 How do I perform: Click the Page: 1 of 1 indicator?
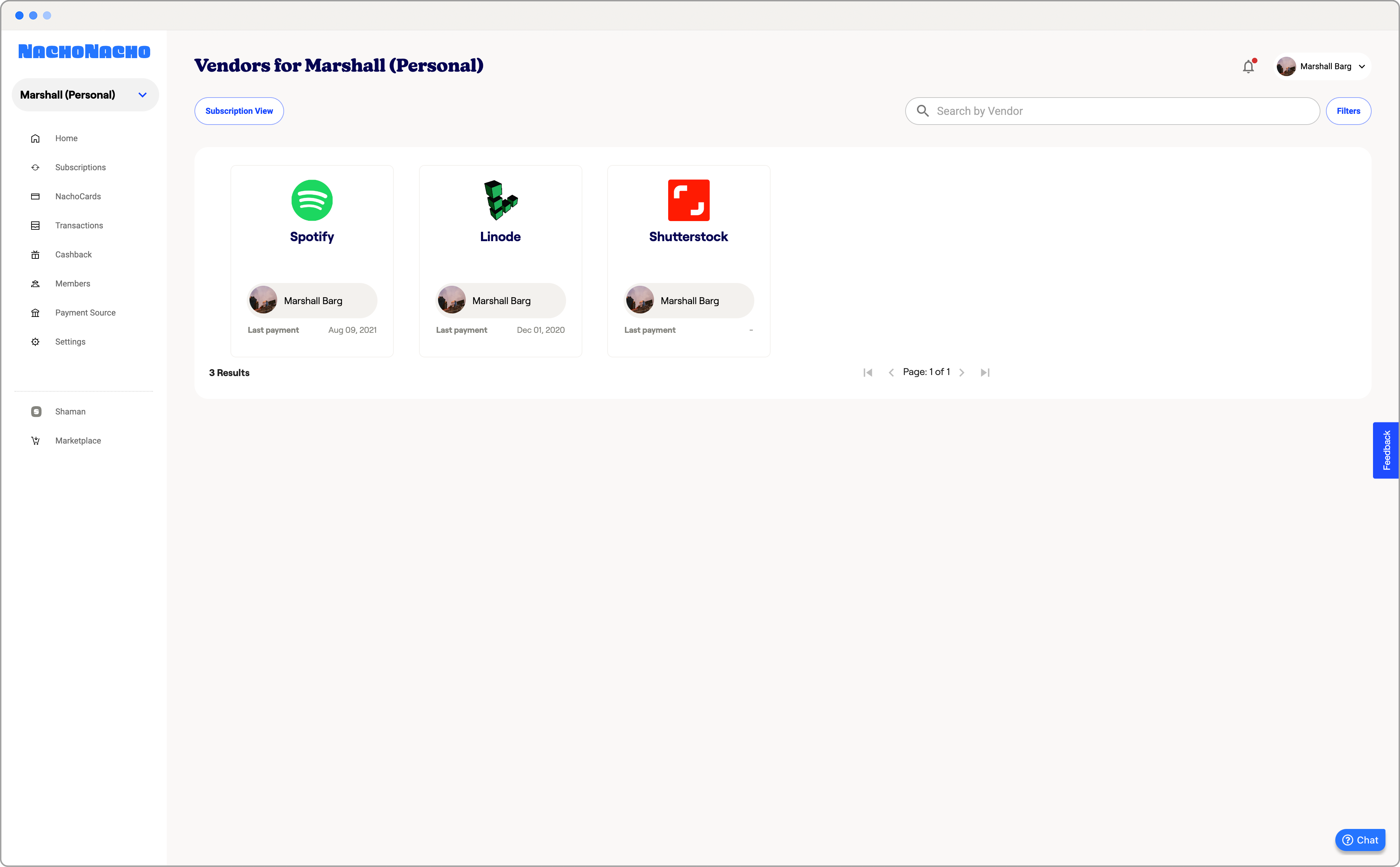click(926, 372)
